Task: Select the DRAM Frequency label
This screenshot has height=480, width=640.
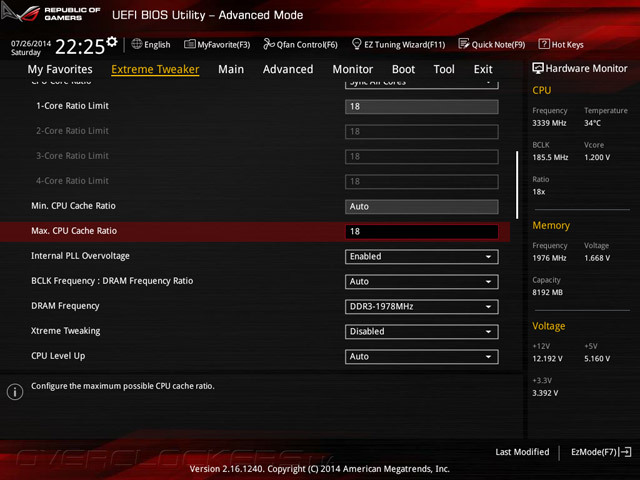Action: (x=65, y=306)
